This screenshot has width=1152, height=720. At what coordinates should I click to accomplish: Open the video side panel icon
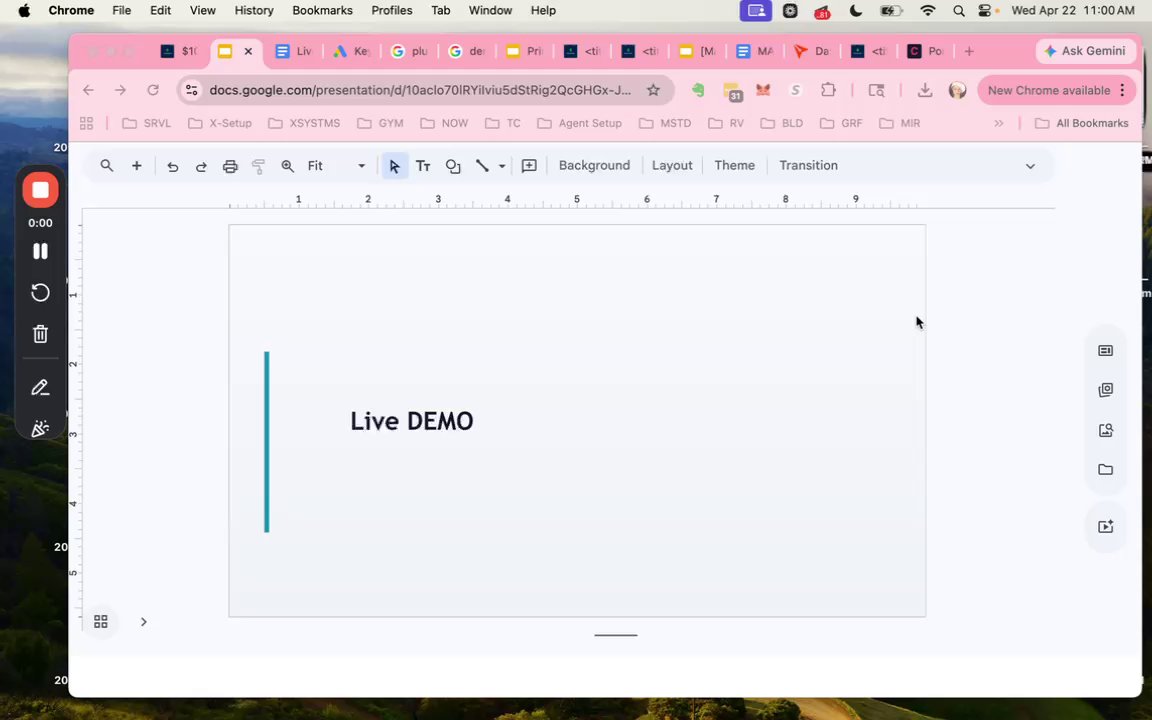click(1105, 526)
